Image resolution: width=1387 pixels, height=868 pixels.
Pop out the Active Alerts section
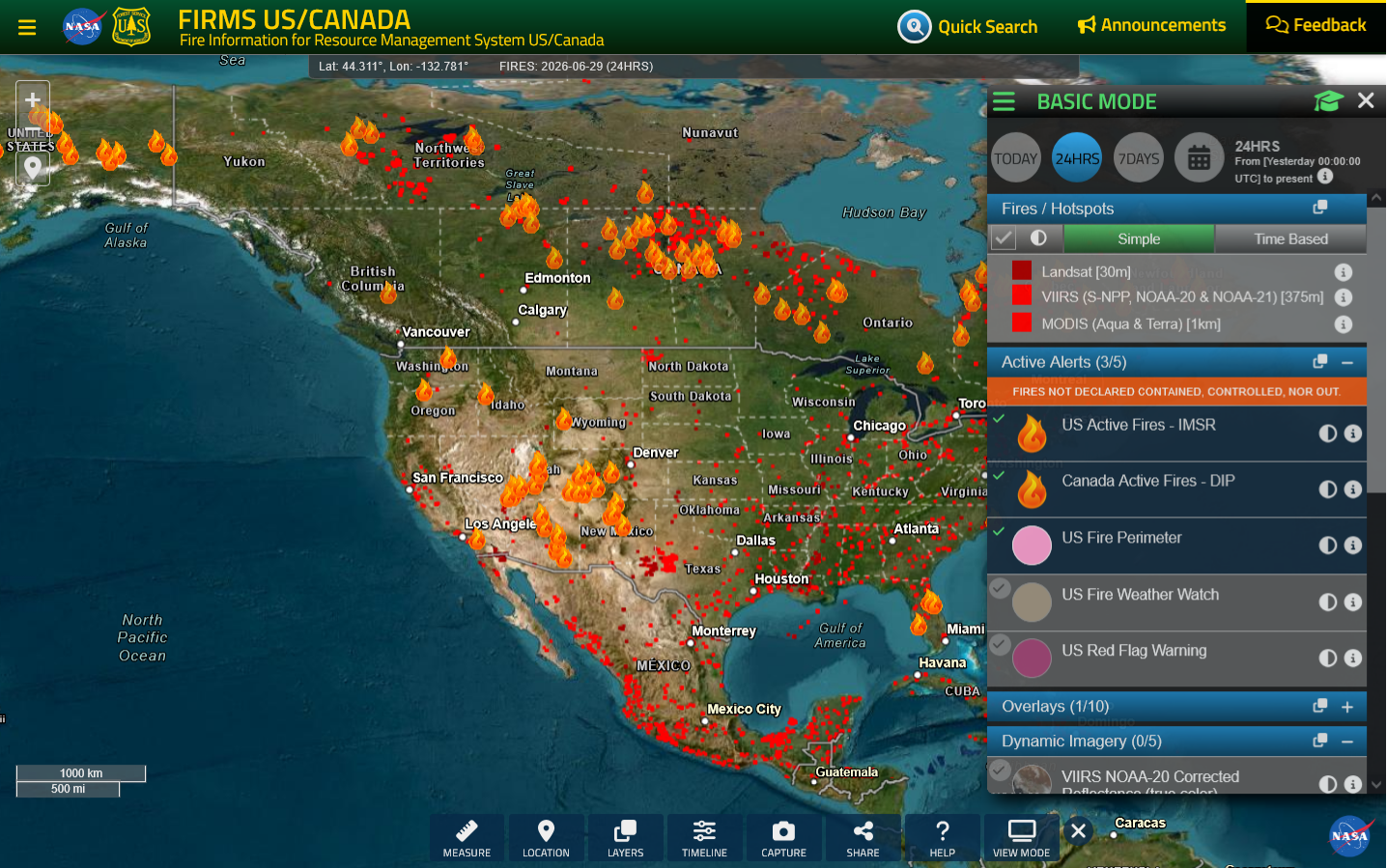[1320, 361]
